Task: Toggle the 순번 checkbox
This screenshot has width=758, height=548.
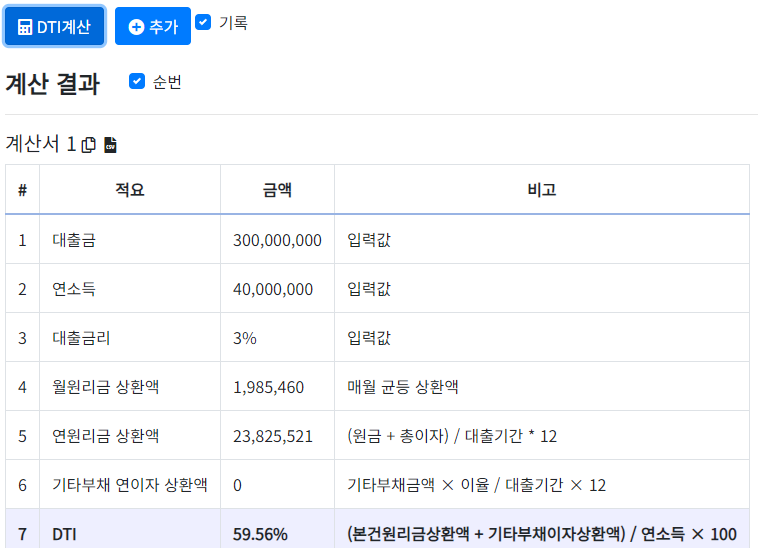Action: 137,81
